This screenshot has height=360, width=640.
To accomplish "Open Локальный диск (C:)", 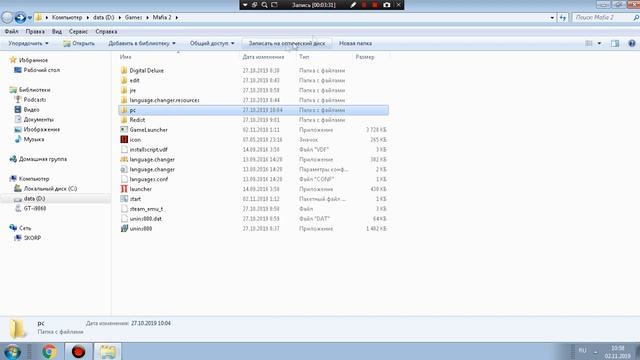I will coord(46,189).
